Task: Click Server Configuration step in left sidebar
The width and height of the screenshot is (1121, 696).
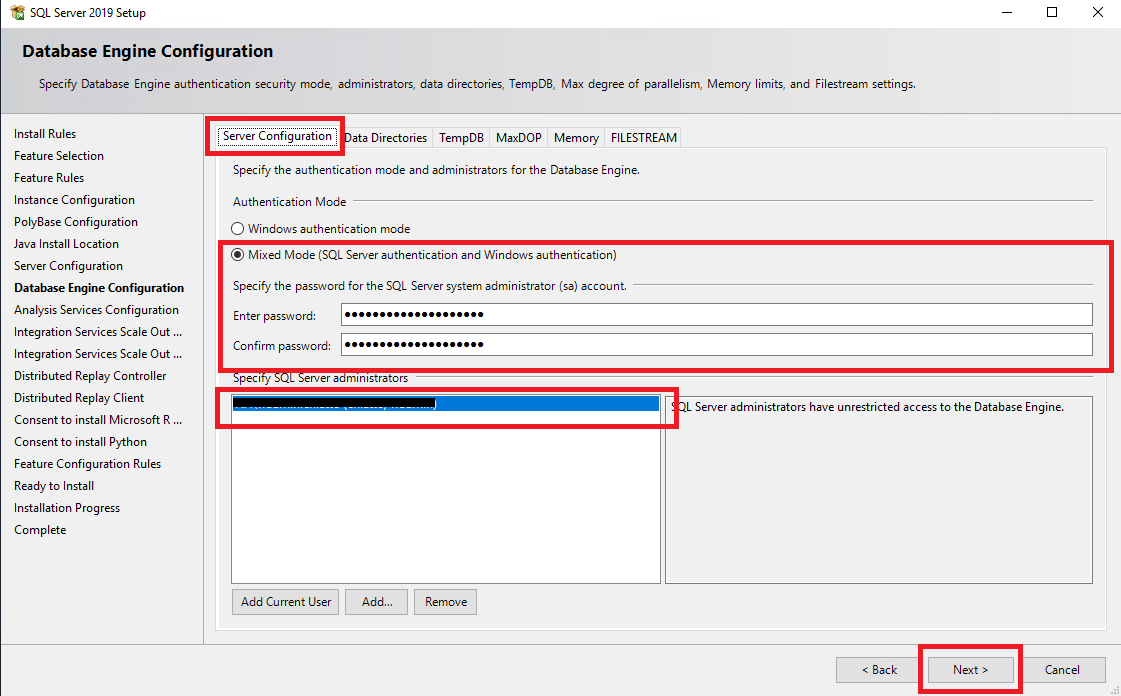Action: tap(69, 266)
